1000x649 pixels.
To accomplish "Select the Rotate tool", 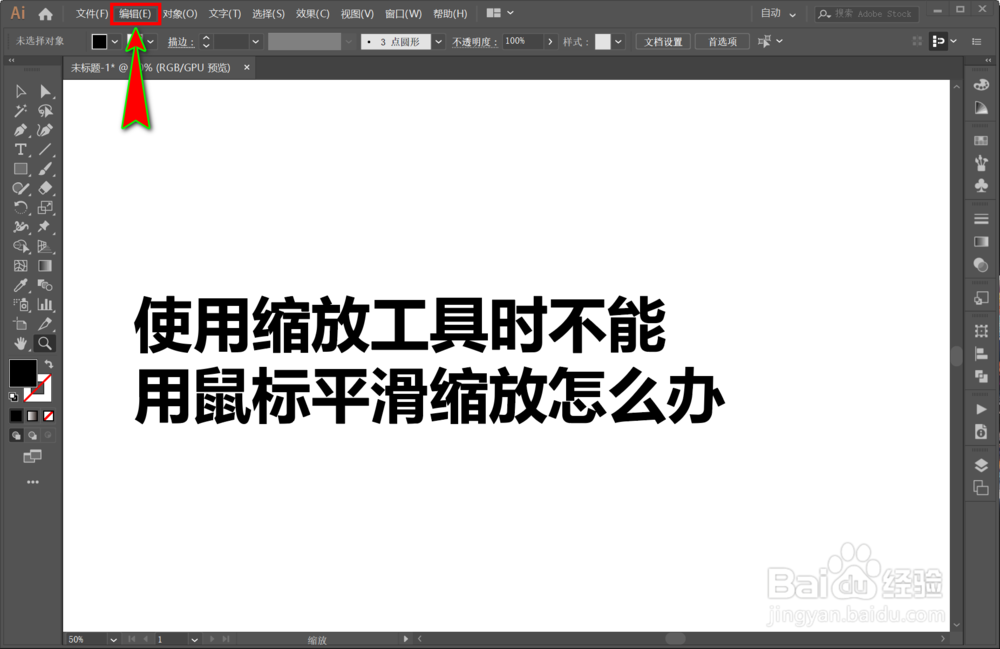I will (20, 208).
